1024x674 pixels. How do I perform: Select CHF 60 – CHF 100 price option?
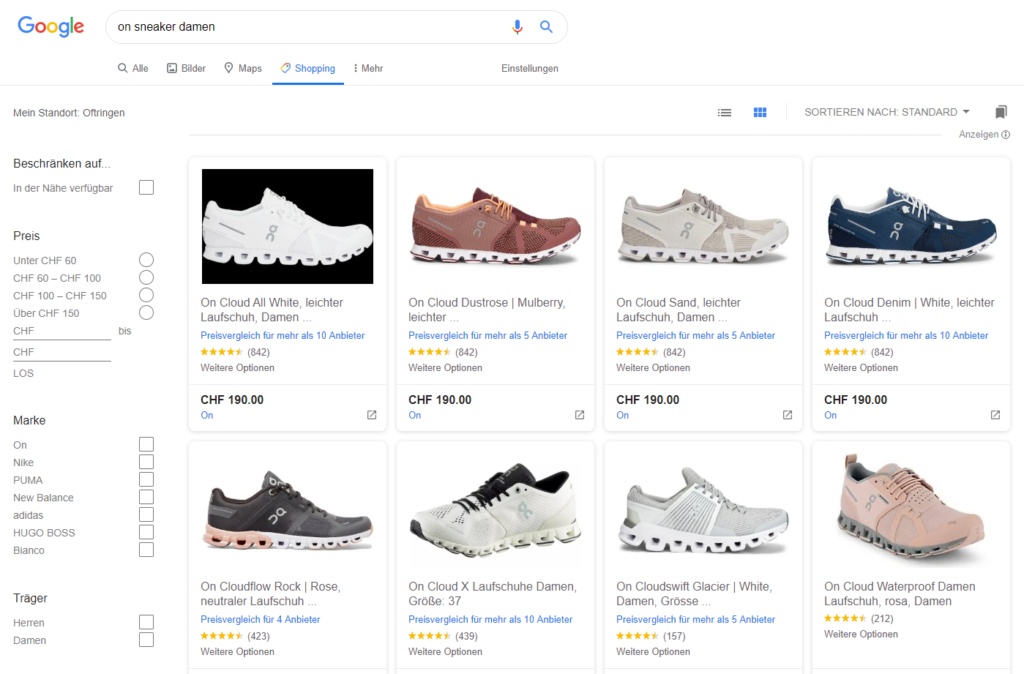pos(146,278)
